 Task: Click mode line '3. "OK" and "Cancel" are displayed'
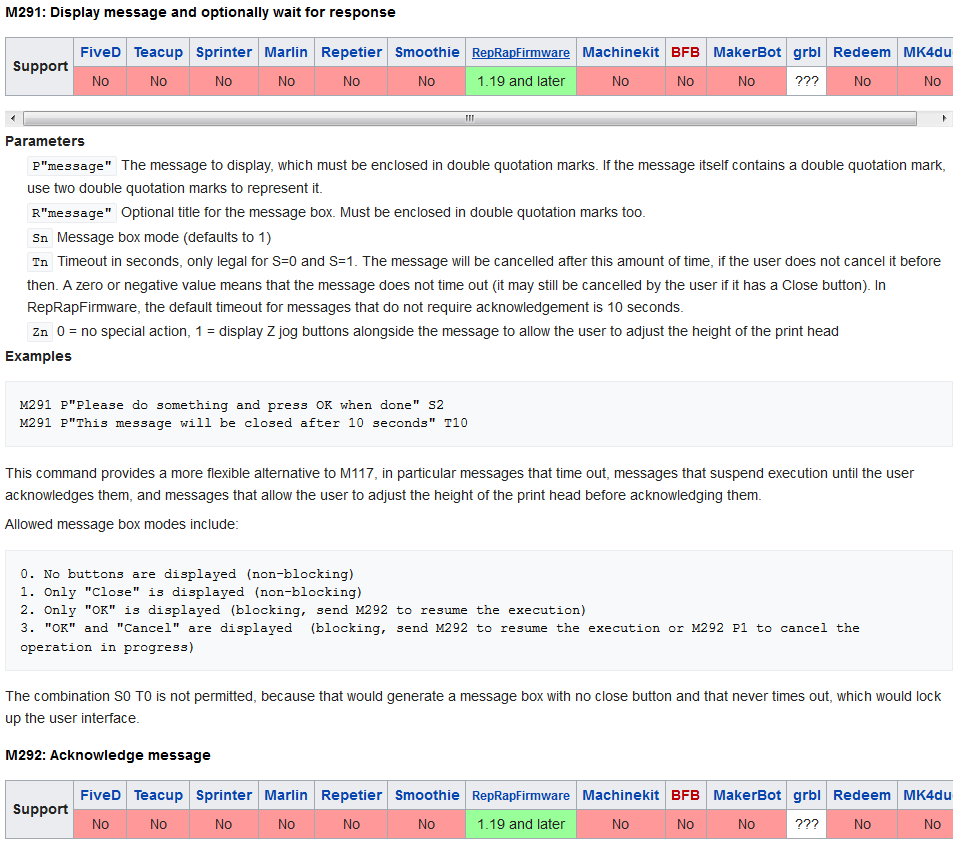(439, 637)
